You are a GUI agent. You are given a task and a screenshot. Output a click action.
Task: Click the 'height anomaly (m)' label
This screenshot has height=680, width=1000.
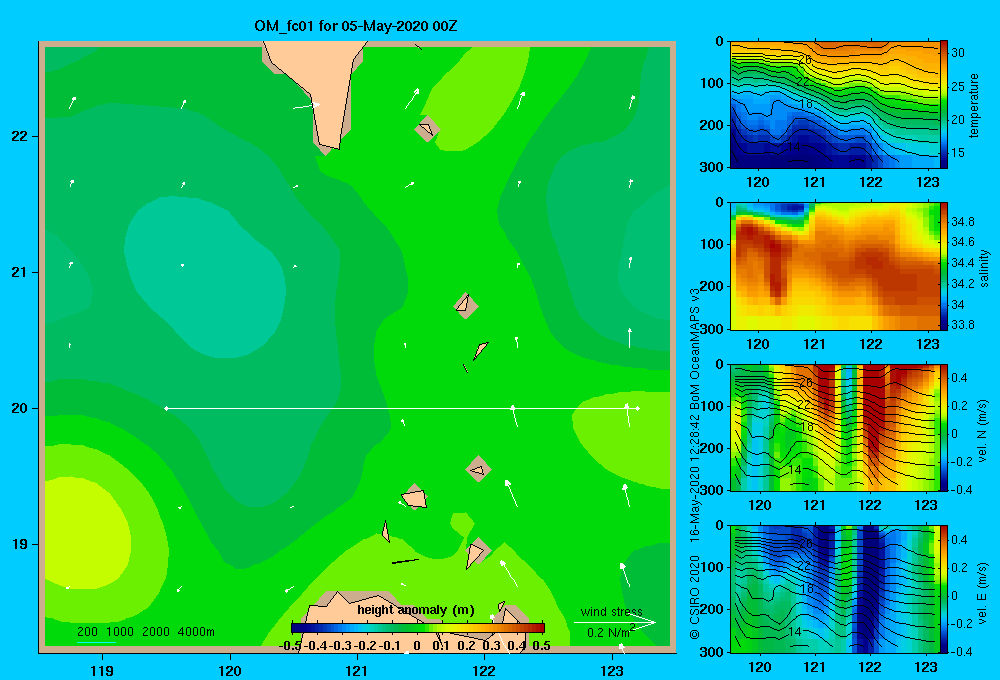tap(416, 610)
